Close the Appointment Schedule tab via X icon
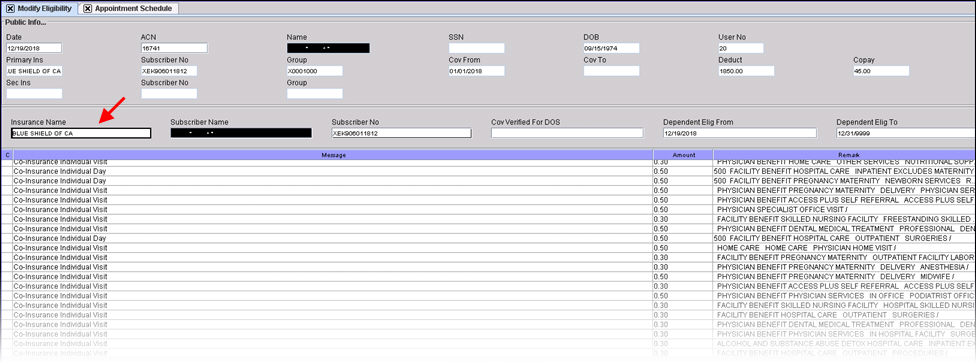Viewport: 976px width, 364px height. tap(87, 9)
